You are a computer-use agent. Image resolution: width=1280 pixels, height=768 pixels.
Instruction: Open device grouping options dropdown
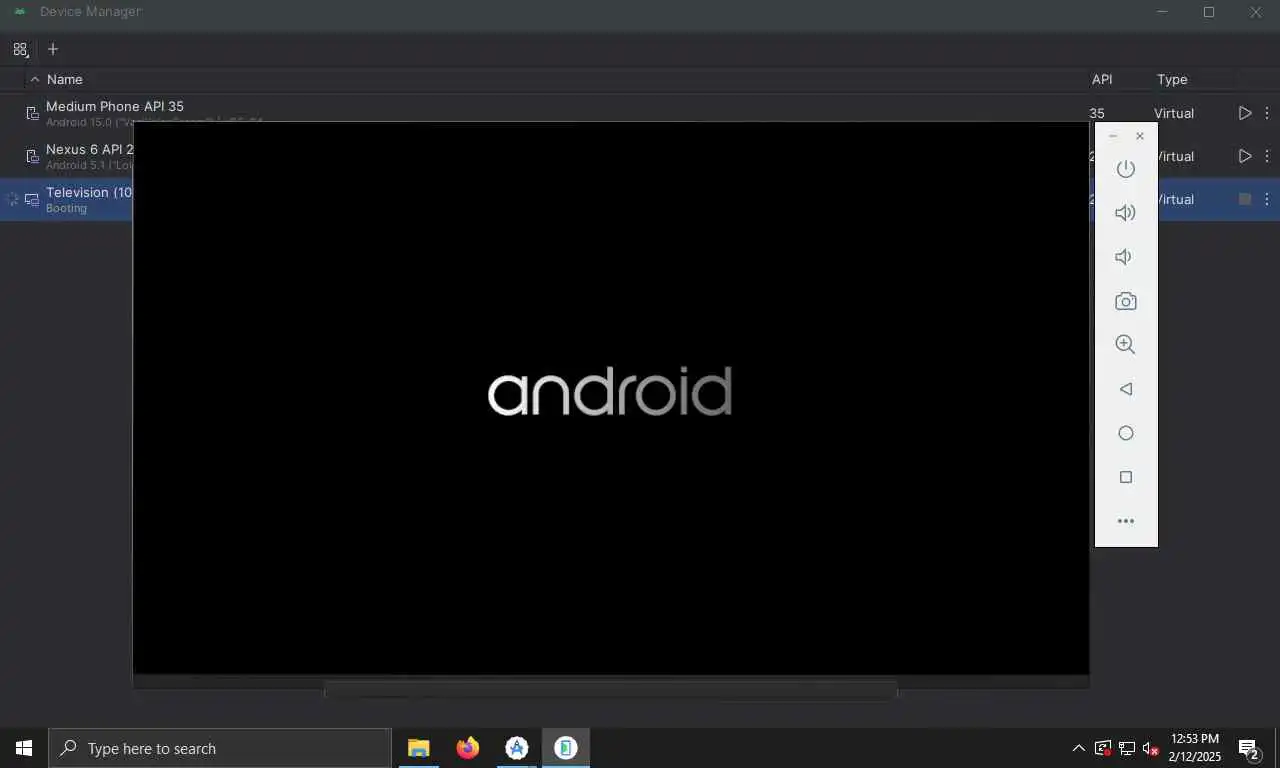(x=21, y=49)
